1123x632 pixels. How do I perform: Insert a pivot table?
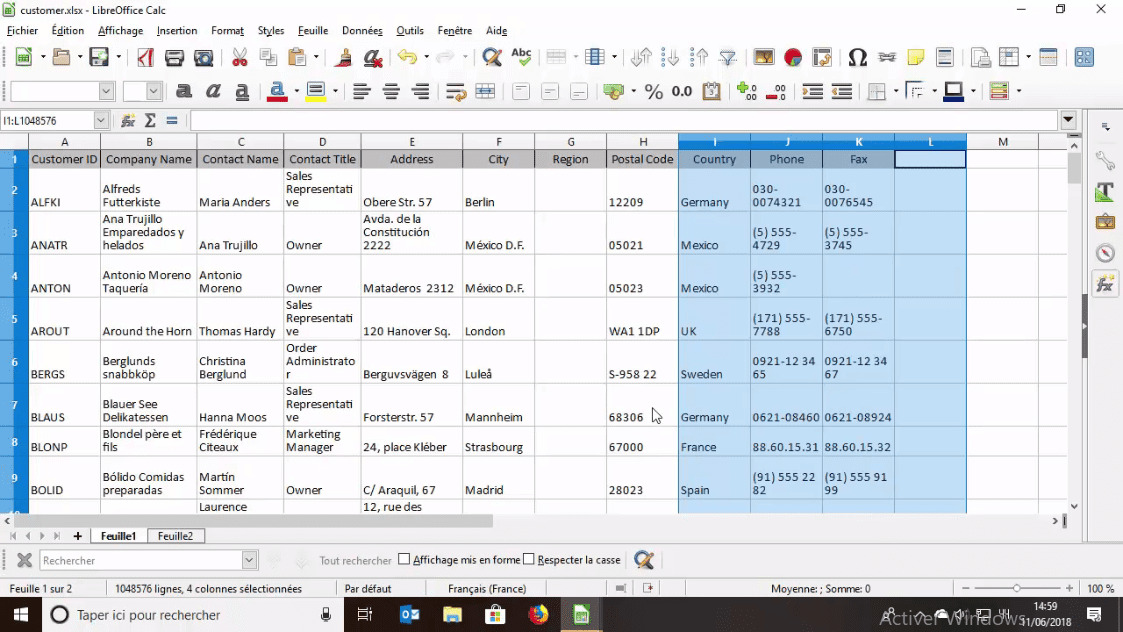(x=822, y=57)
